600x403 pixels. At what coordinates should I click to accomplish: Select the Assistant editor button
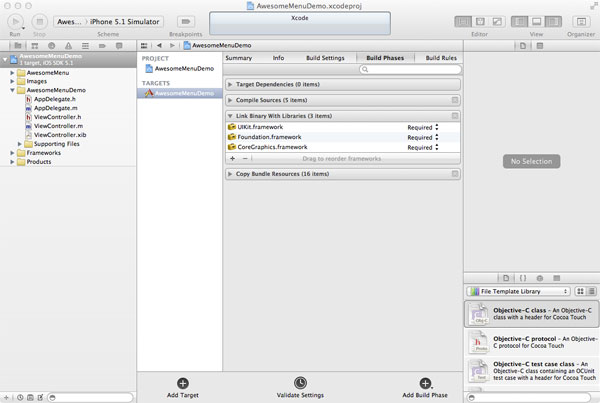pos(480,21)
